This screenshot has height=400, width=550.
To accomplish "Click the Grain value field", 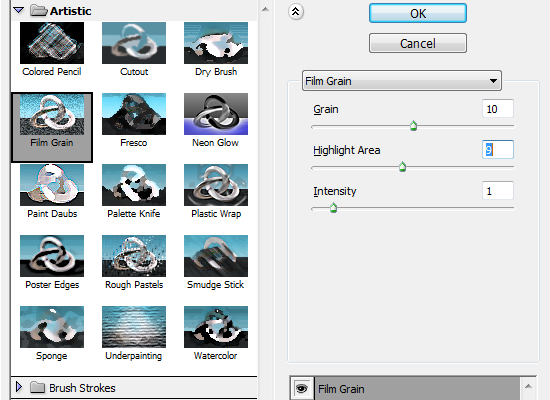I will tap(498, 108).
